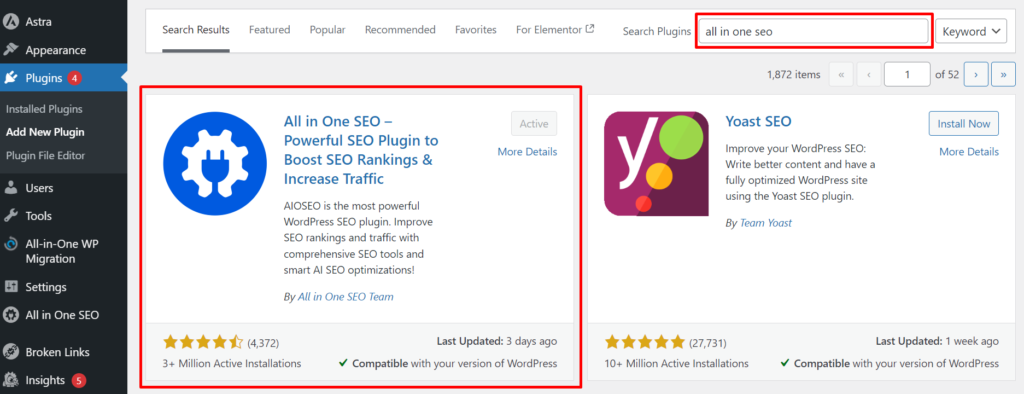Open More Details for Yoast SEO
This screenshot has height=394, width=1024.
(969, 152)
